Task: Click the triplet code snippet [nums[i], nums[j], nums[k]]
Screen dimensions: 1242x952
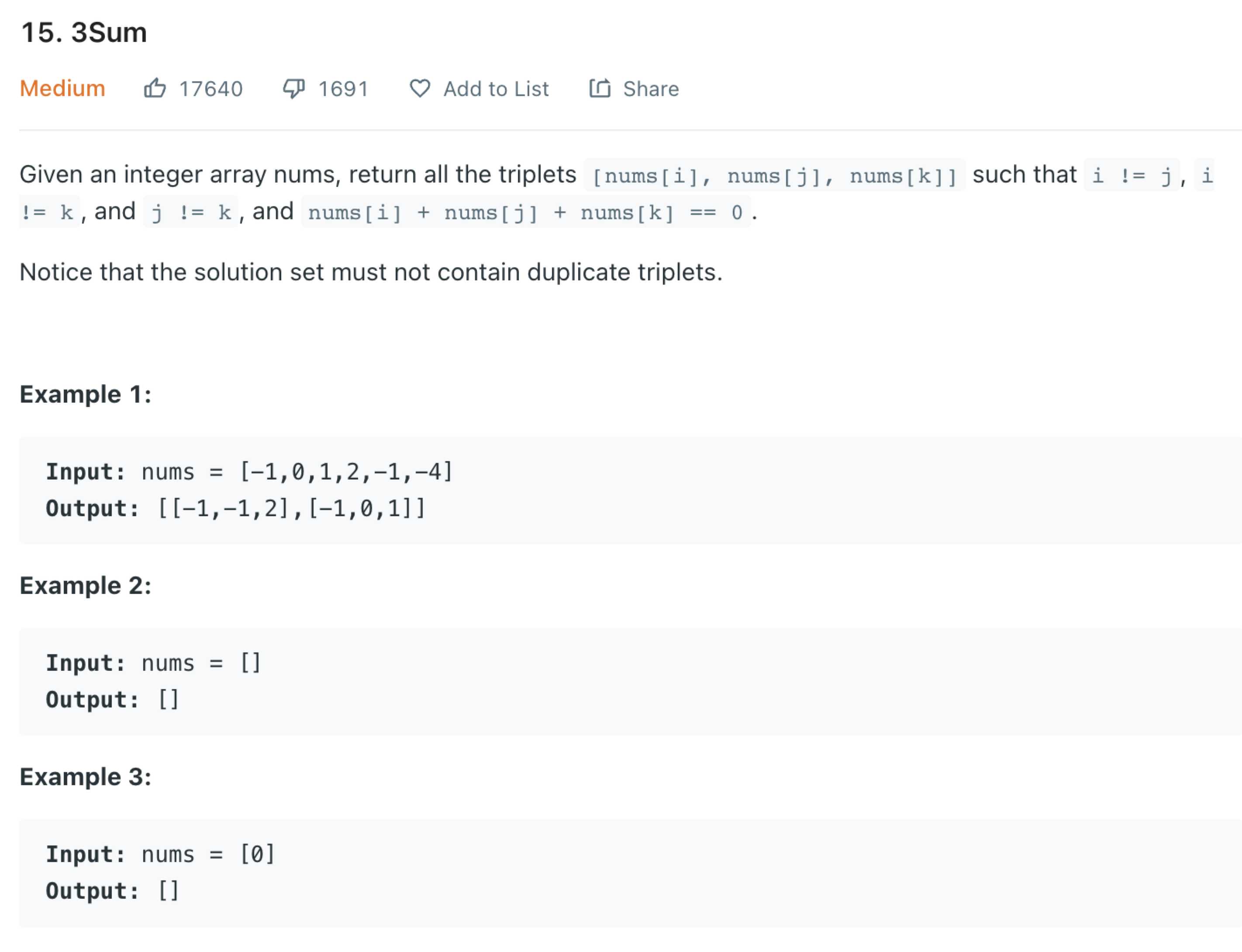Action: (774, 176)
